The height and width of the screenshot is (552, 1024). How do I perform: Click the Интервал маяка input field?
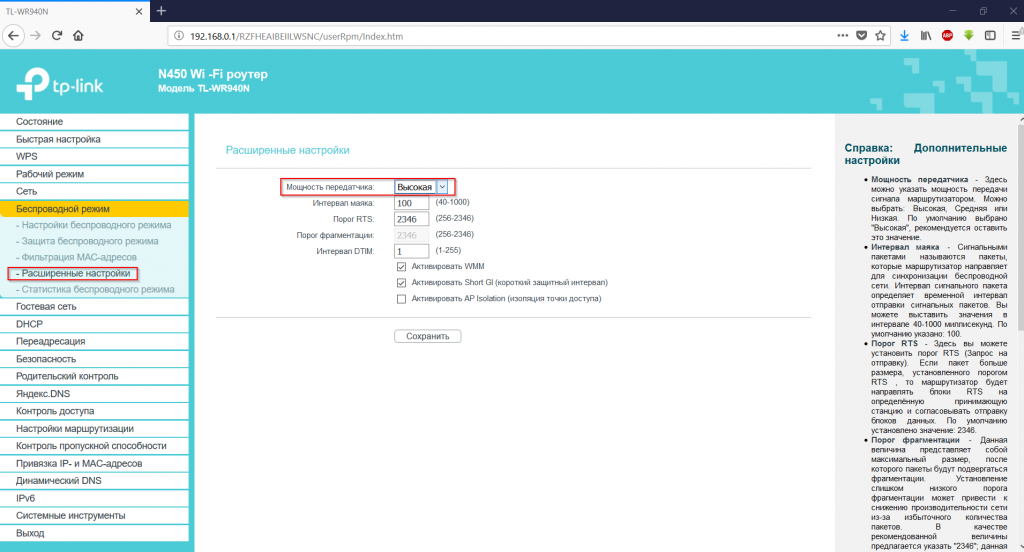tap(411, 203)
